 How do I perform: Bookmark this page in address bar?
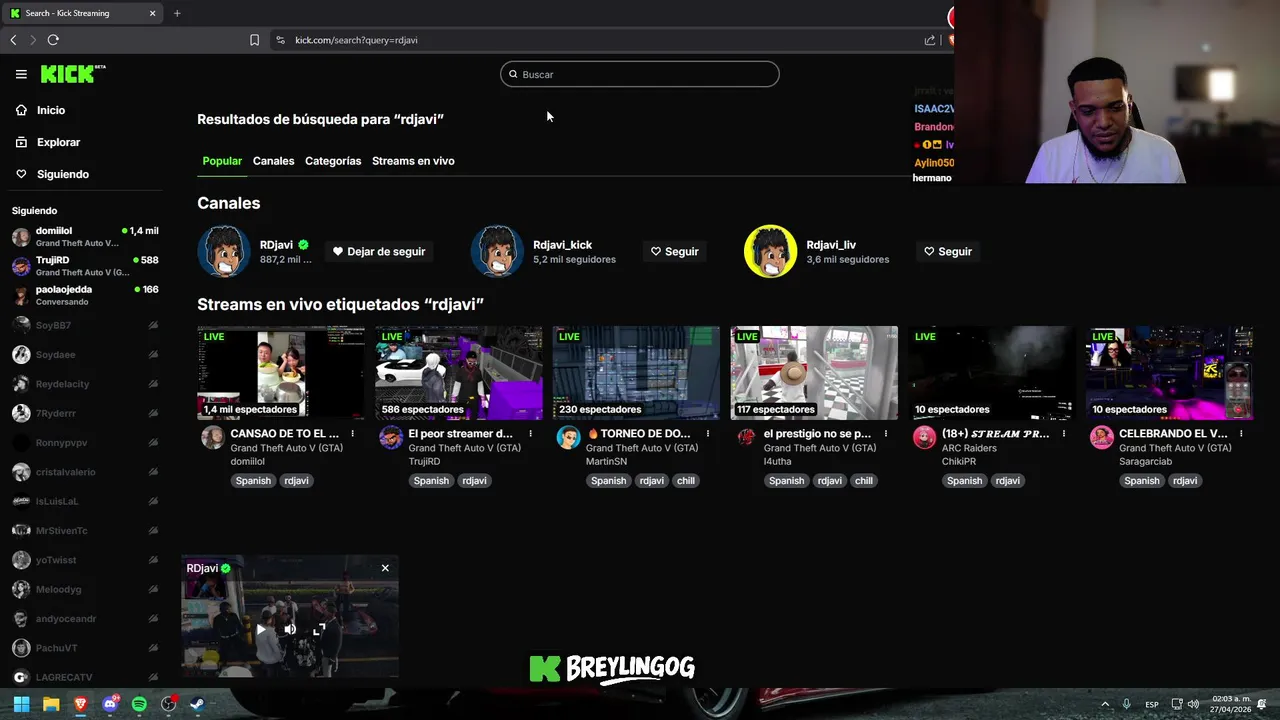click(x=254, y=40)
